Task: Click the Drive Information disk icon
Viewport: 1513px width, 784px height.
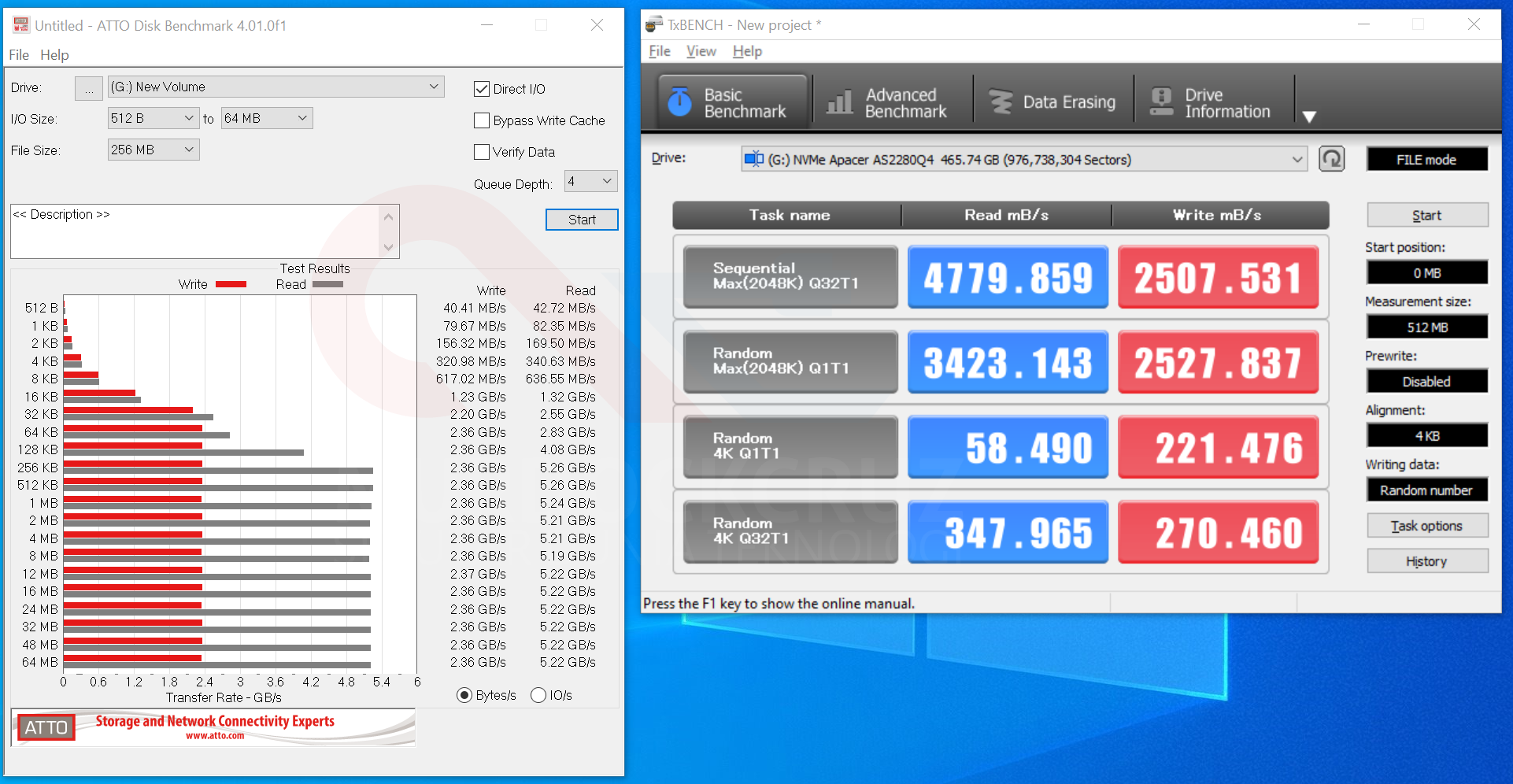Action: pos(1161,102)
